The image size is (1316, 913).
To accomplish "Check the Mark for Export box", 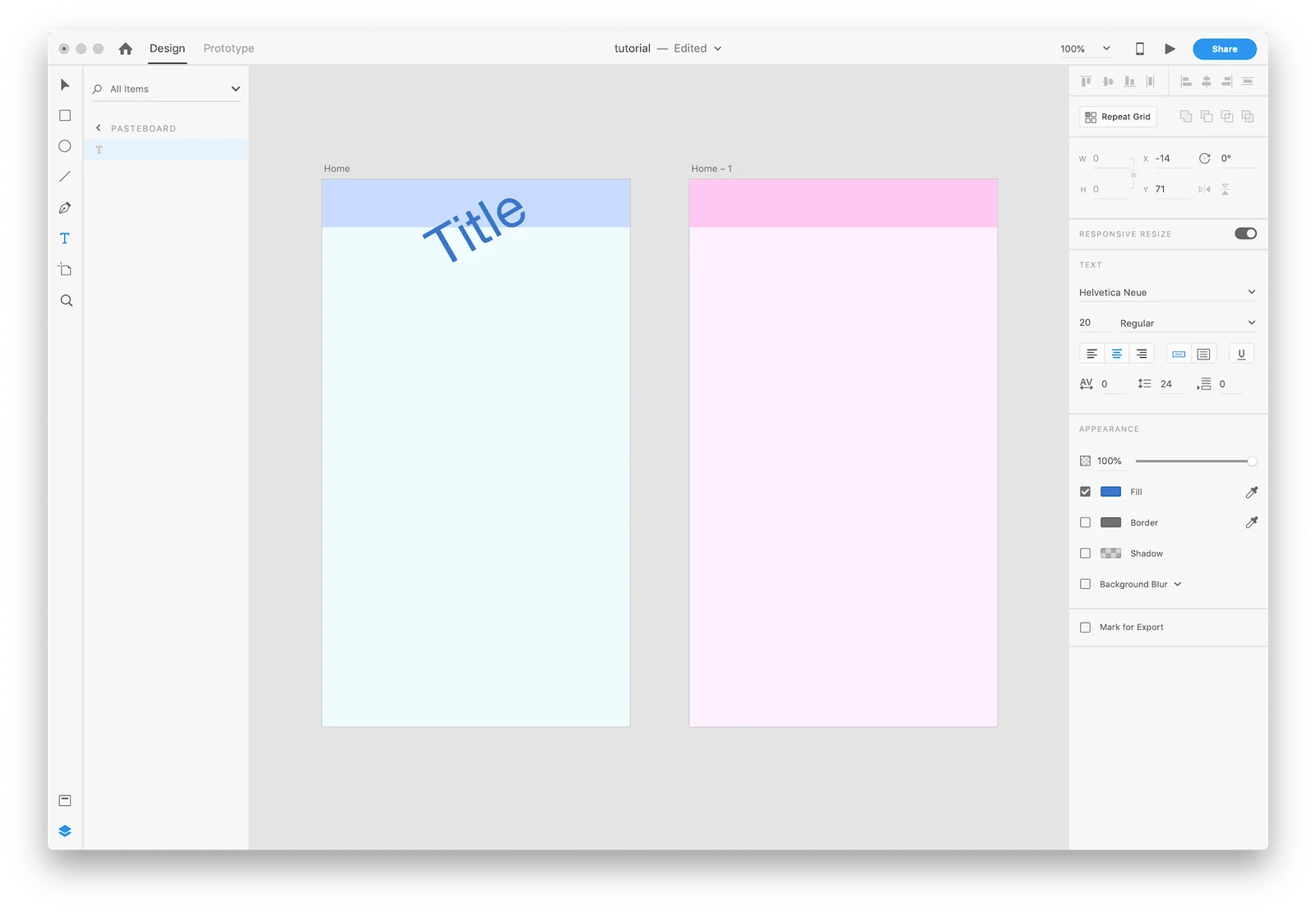I will 1085,627.
